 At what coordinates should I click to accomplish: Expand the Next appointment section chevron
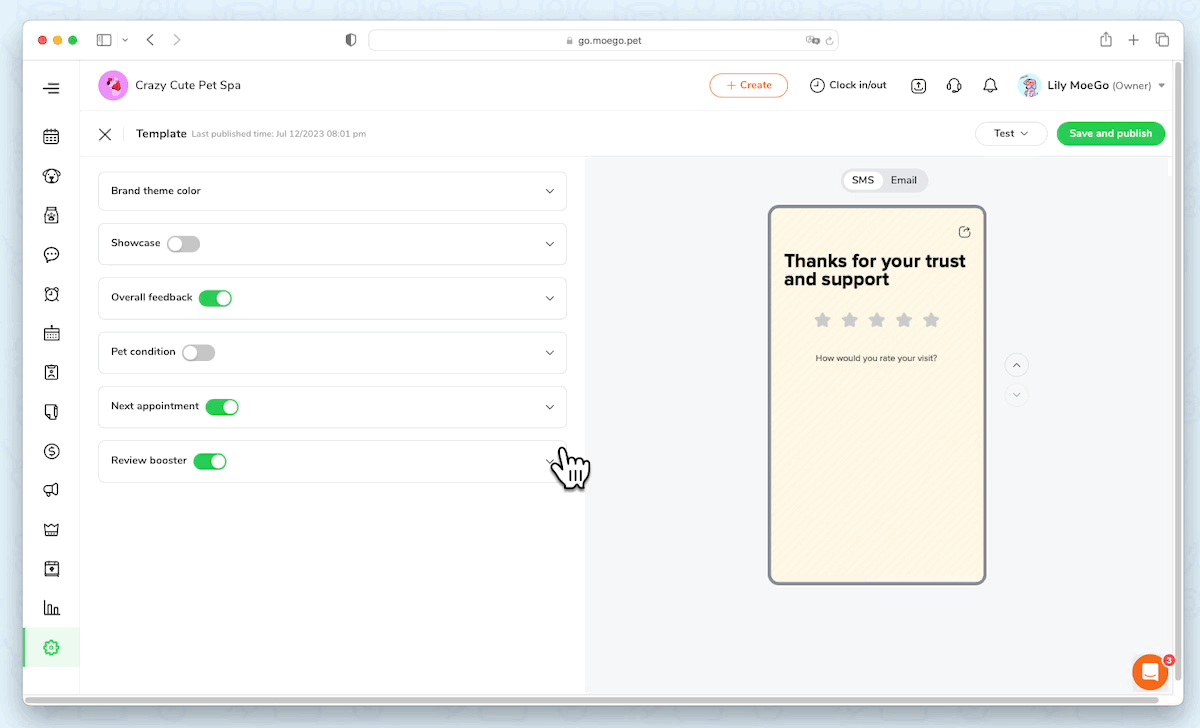549,407
